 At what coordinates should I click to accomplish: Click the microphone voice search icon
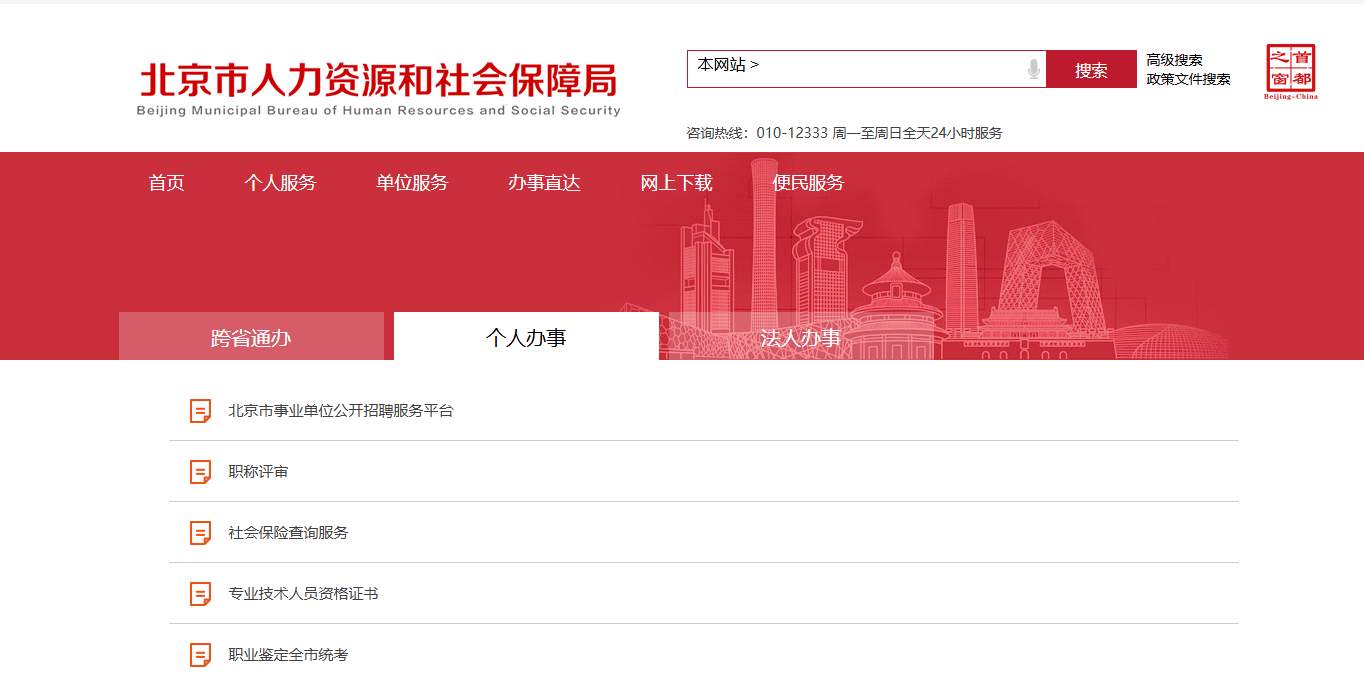1034,69
